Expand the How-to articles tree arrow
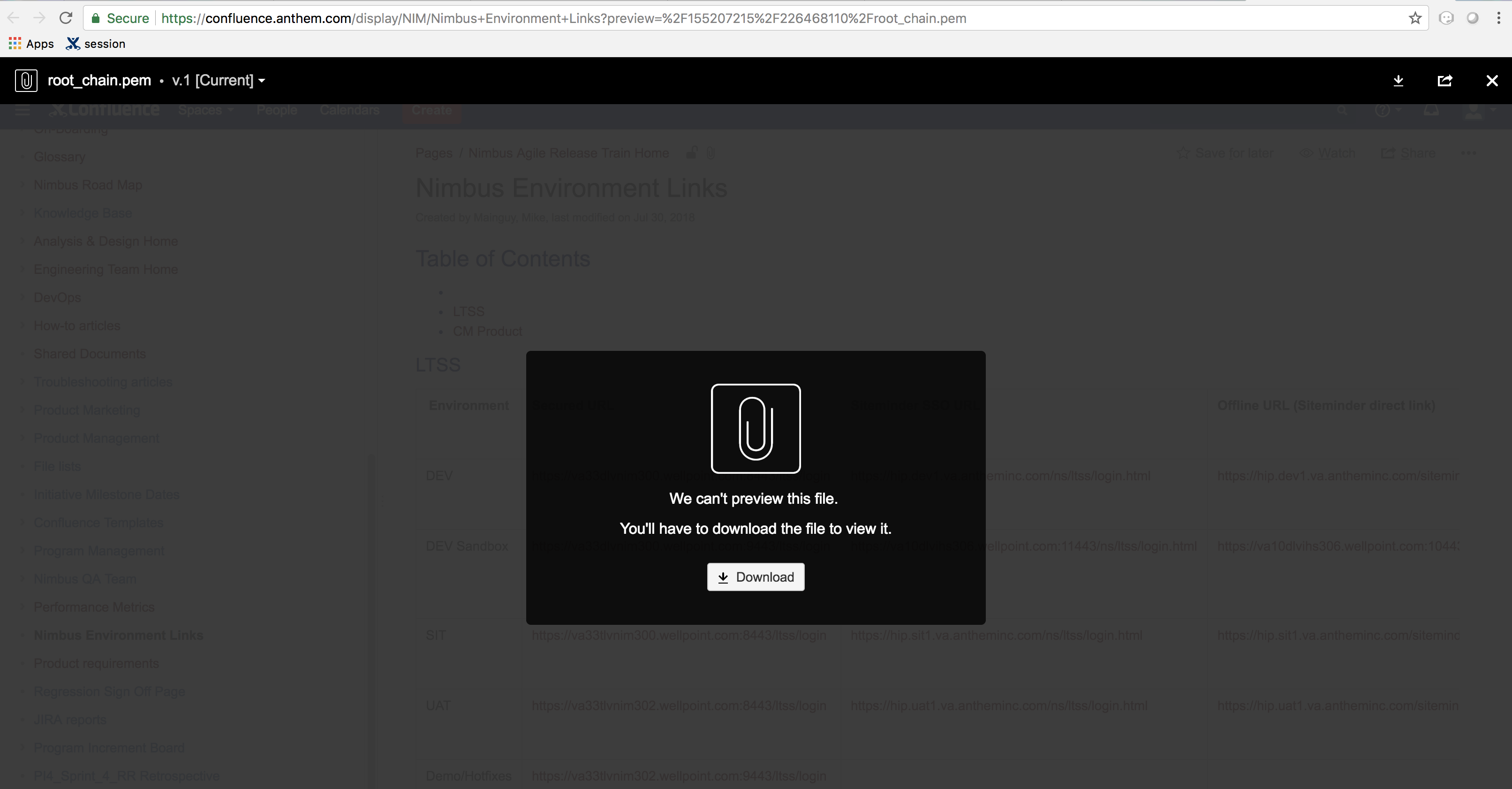Image resolution: width=1512 pixels, height=789 pixels. 23,326
